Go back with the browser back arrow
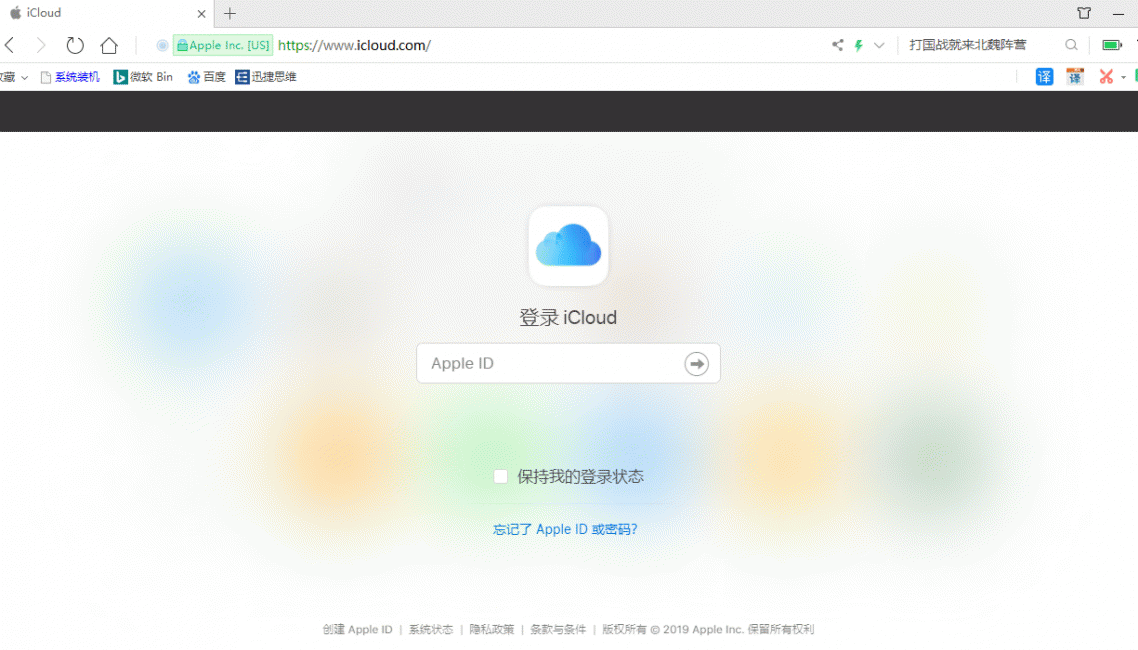The image size is (1138, 650). [9, 45]
